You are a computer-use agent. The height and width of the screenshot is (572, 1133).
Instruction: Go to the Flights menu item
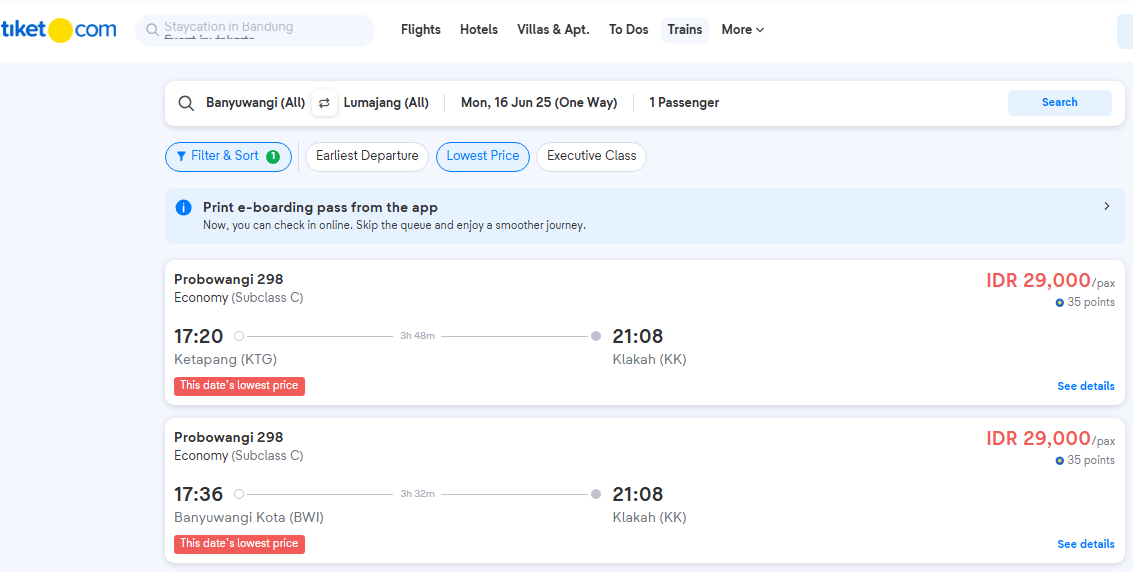[421, 30]
